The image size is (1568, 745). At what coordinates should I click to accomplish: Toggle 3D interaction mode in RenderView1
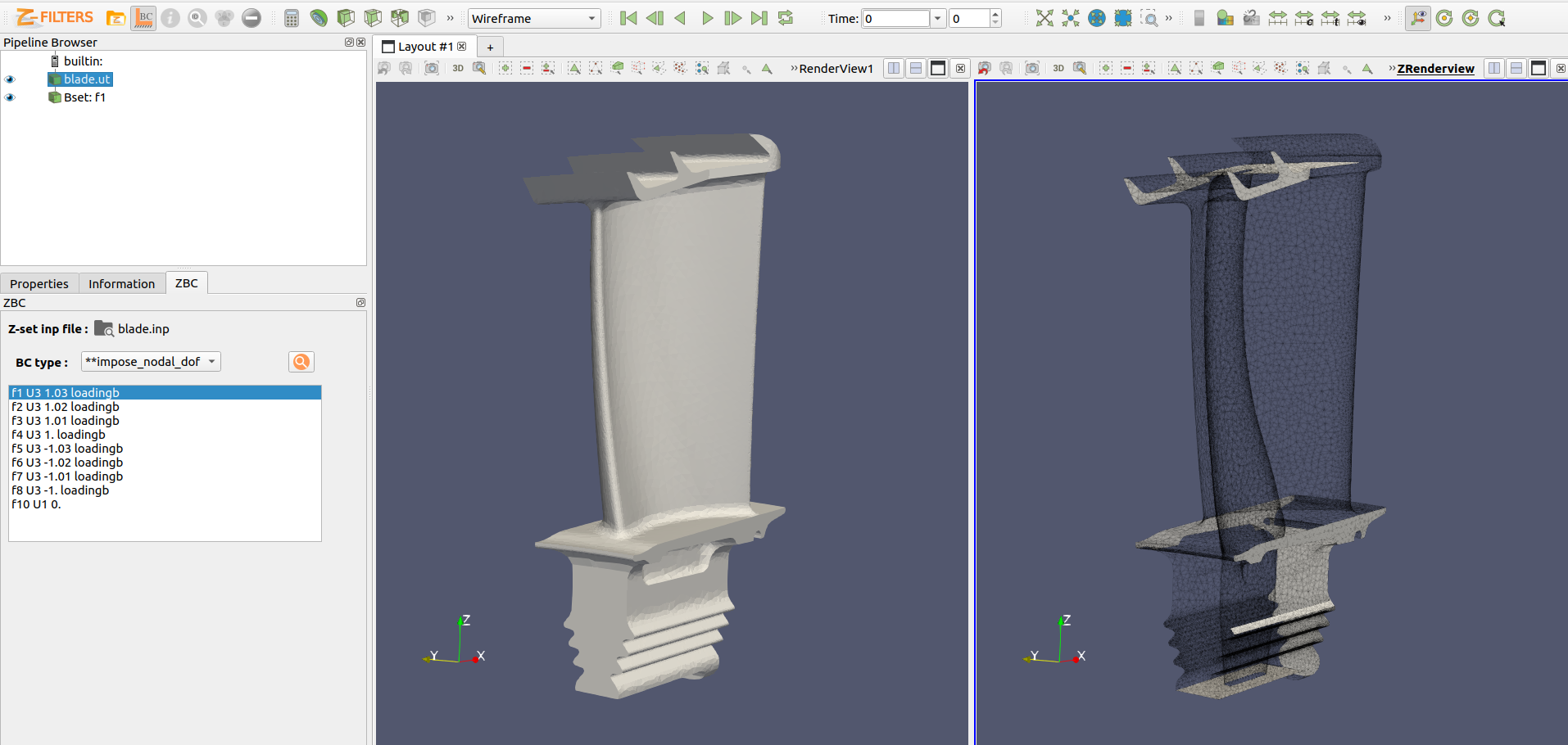pyautogui.click(x=458, y=69)
